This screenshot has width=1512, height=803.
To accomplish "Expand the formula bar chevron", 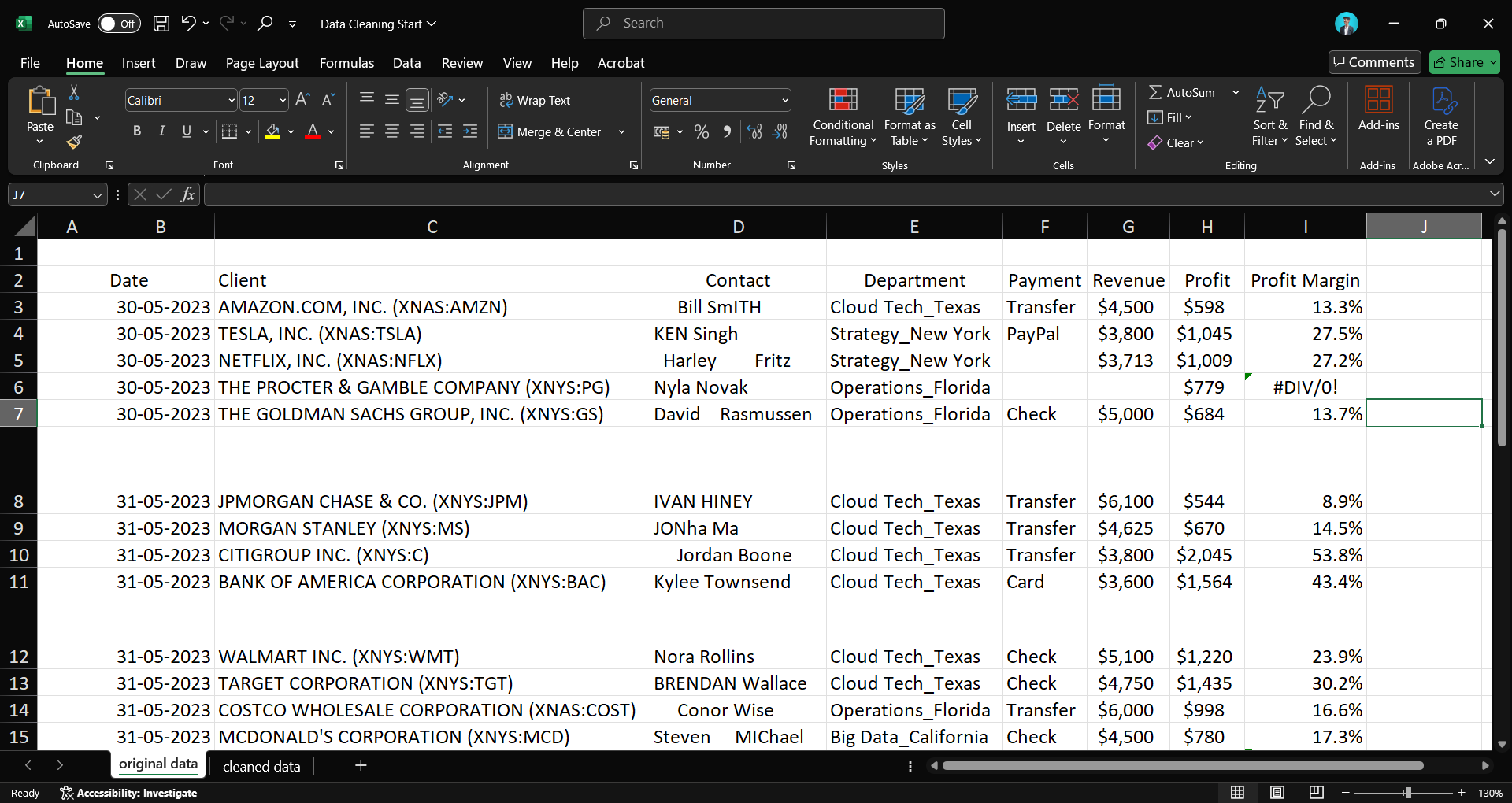I will (x=1495, y=194).
